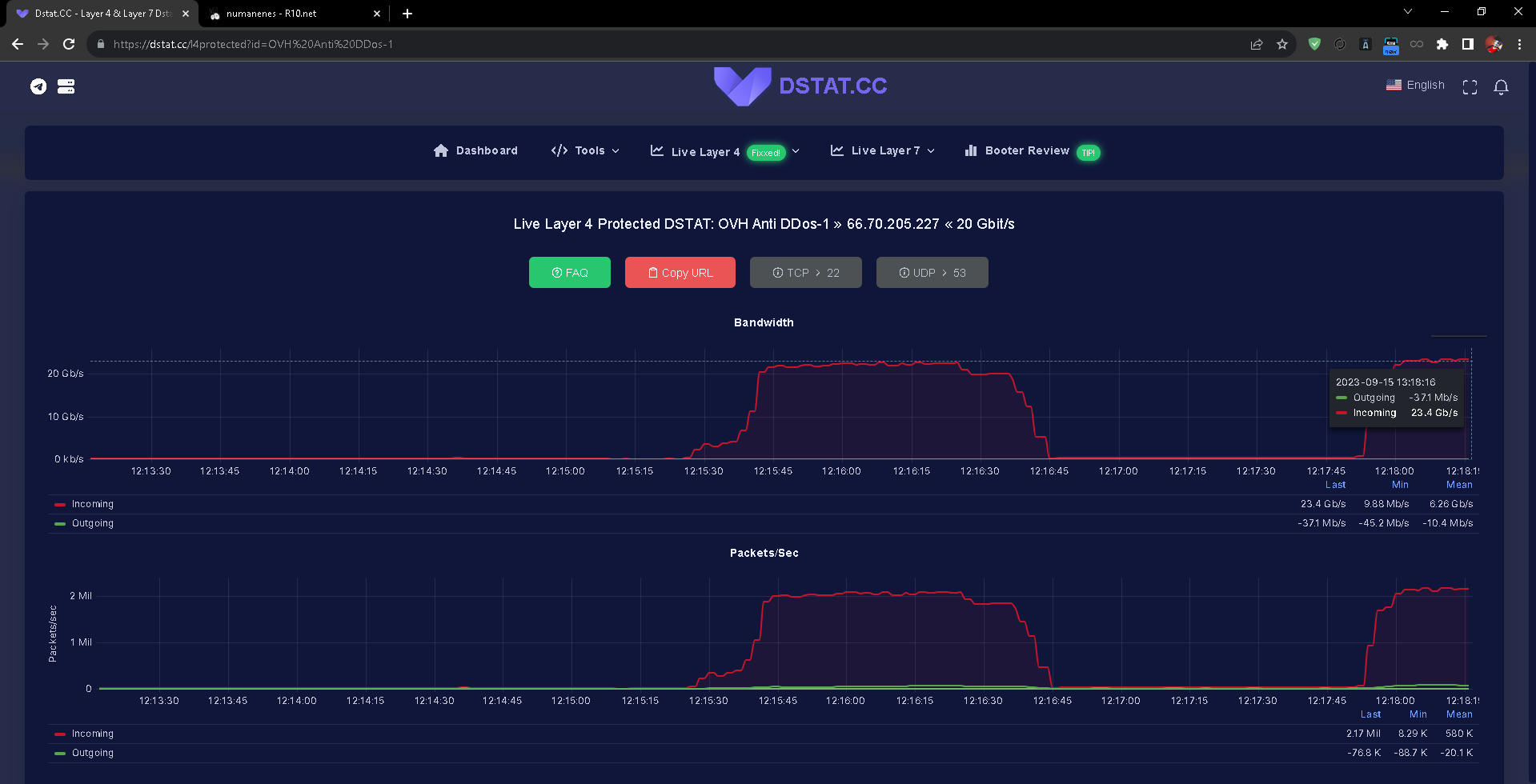This screenshot has width=1536, height=784.
Task: Open the browser Extensions puzzle menu
Action: [1442, 44]
